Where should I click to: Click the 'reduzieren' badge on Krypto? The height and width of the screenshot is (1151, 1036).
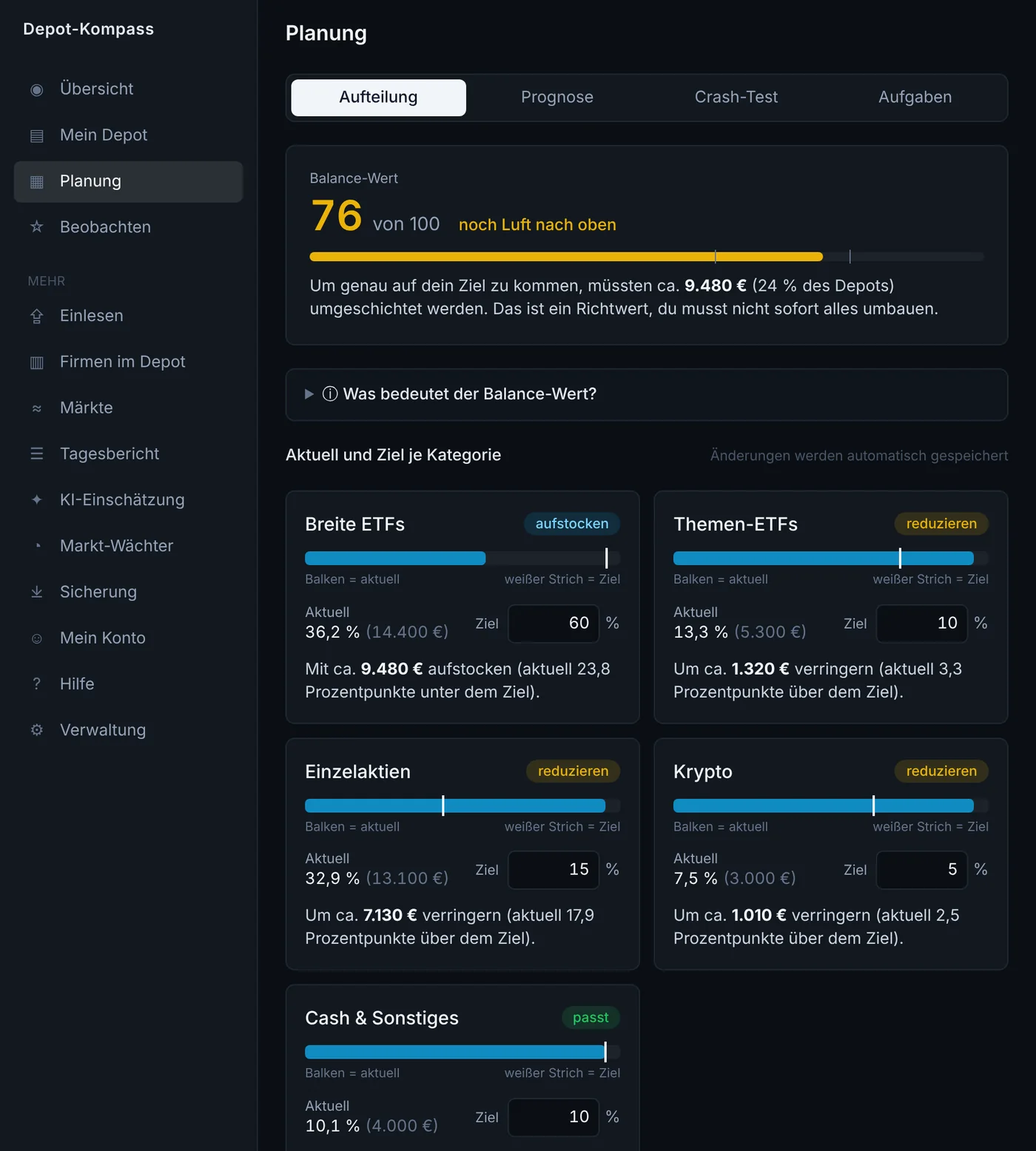(x=941, y=772)
